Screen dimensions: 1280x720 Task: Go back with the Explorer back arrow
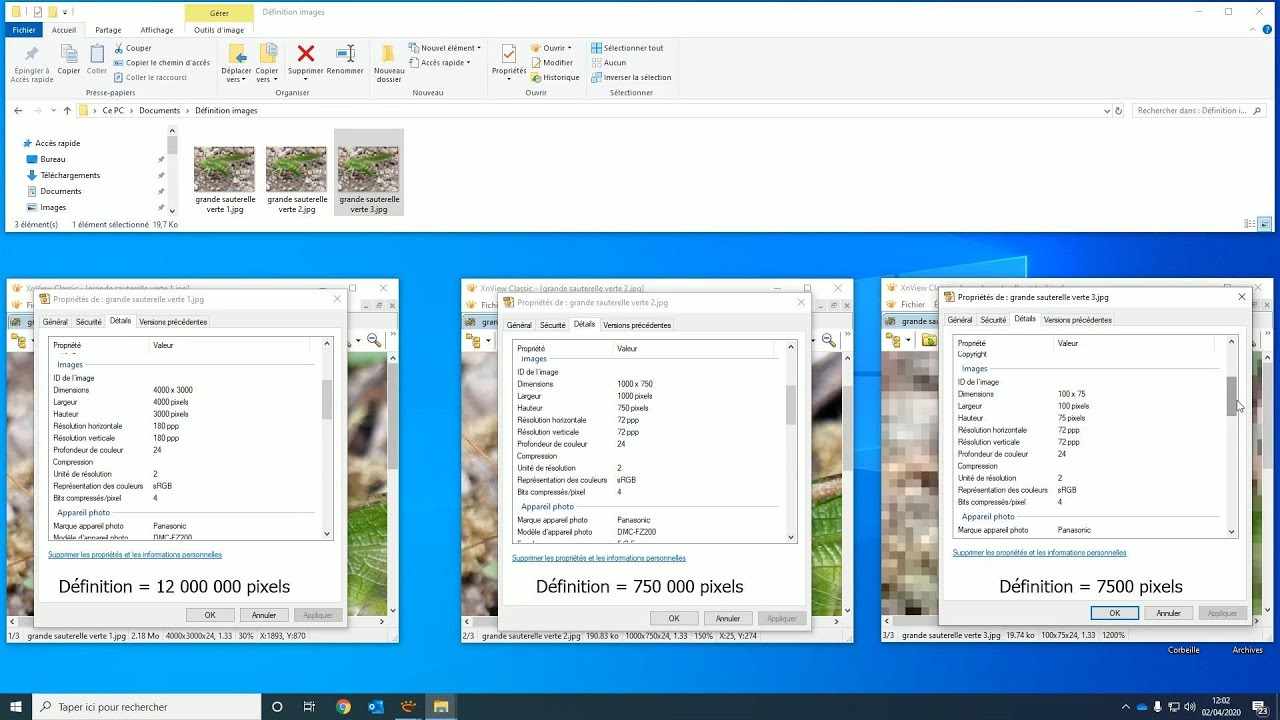pos(18,111)
